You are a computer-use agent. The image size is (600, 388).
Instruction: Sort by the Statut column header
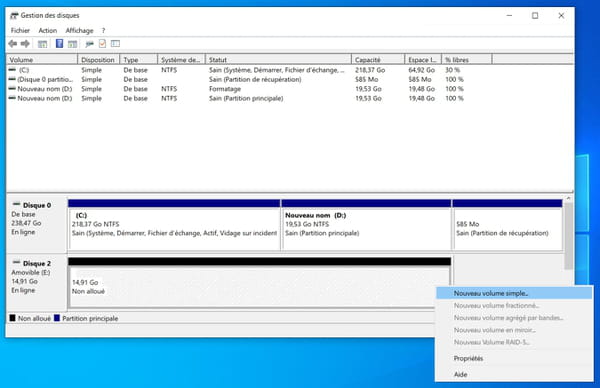click(x=278, y=60)
